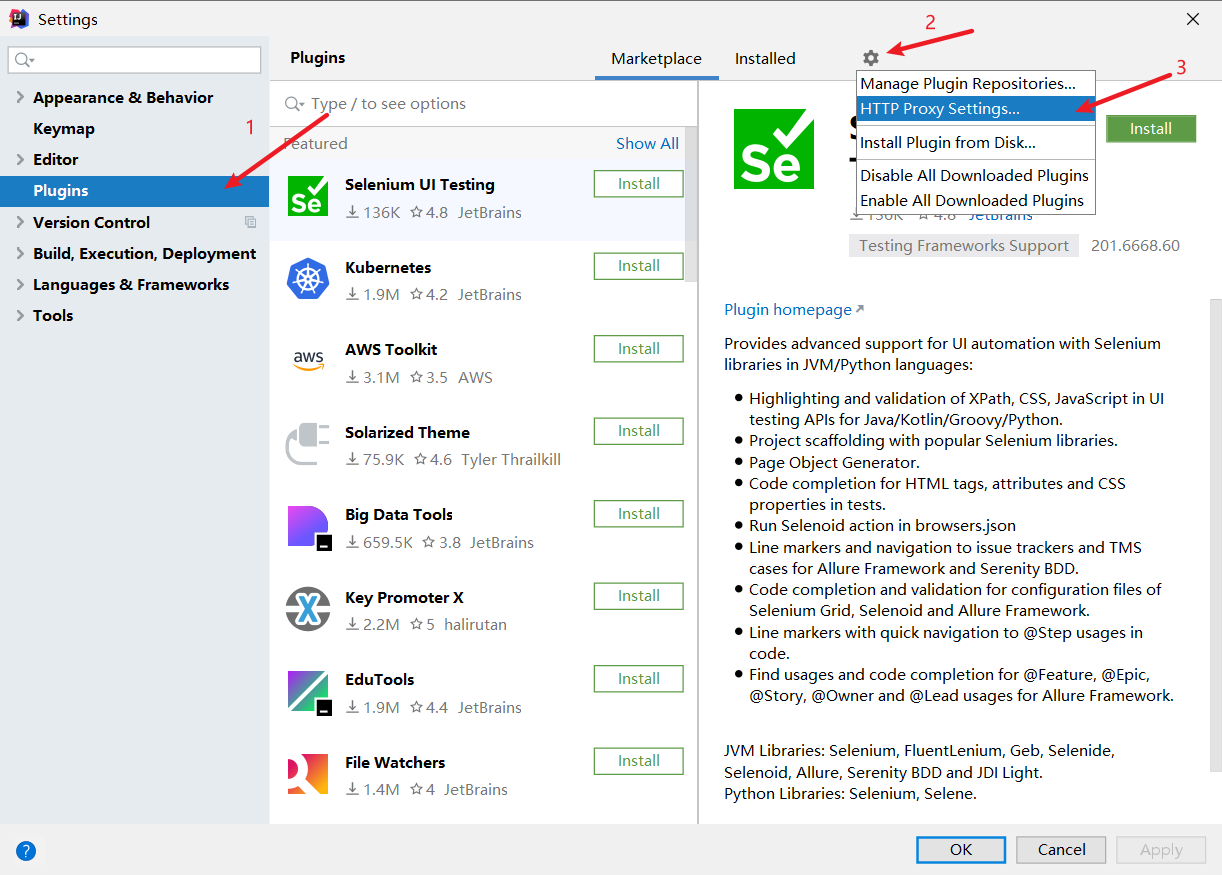Screen dimensions: 1222x875
Task: Install the AWS Toolkit plugin
Action: pyautogui.click(x=638, y=349)
